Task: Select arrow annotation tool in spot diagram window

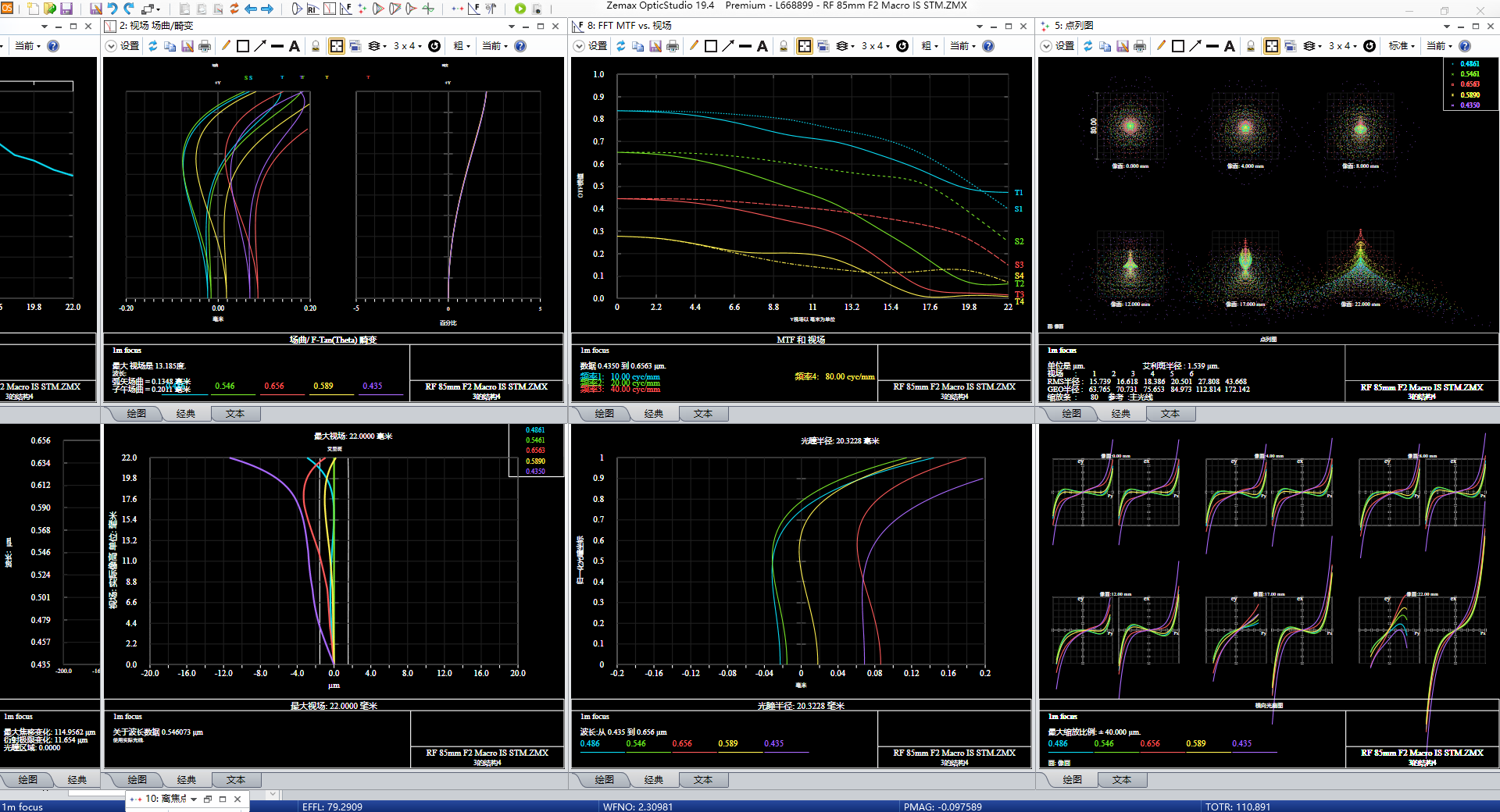Action: click(x=1195, y=46)
